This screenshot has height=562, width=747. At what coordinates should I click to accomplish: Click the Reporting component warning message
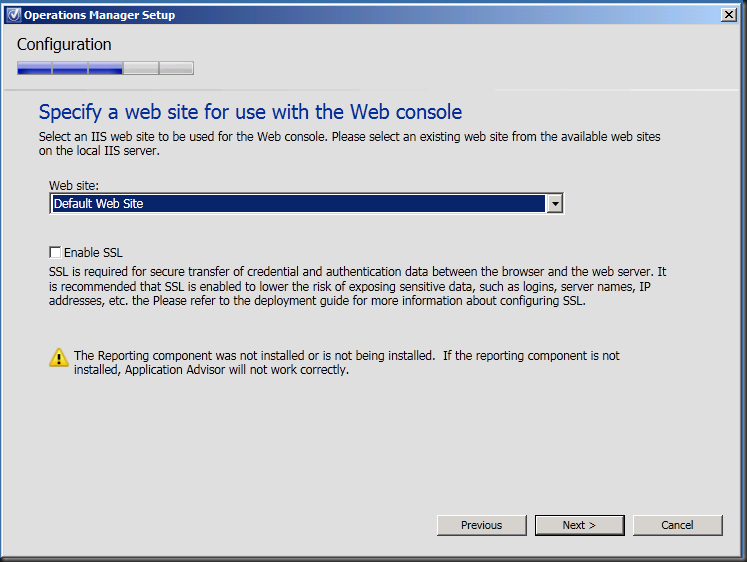346,362
